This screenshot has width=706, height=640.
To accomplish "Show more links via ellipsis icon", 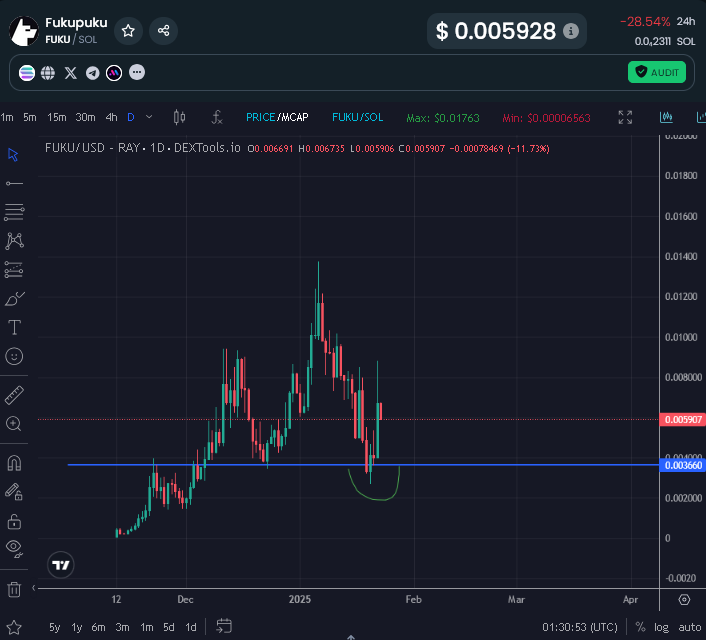I will click(137, 72).
